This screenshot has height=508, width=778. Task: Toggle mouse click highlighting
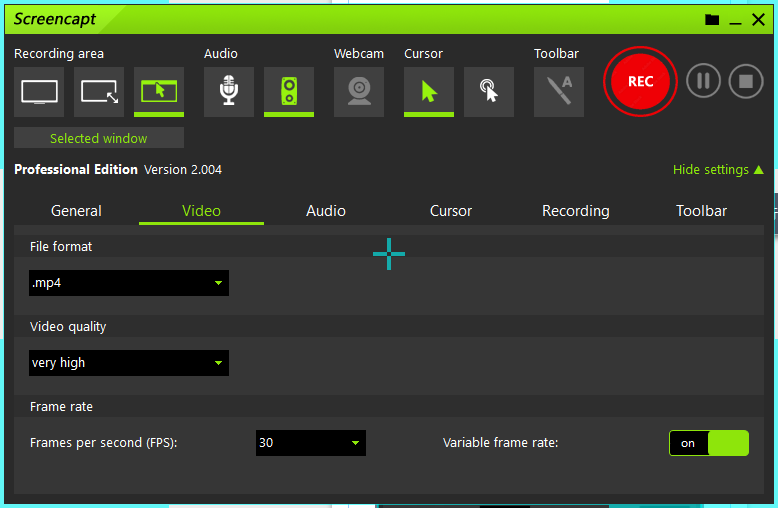click(x=489, y=92)
